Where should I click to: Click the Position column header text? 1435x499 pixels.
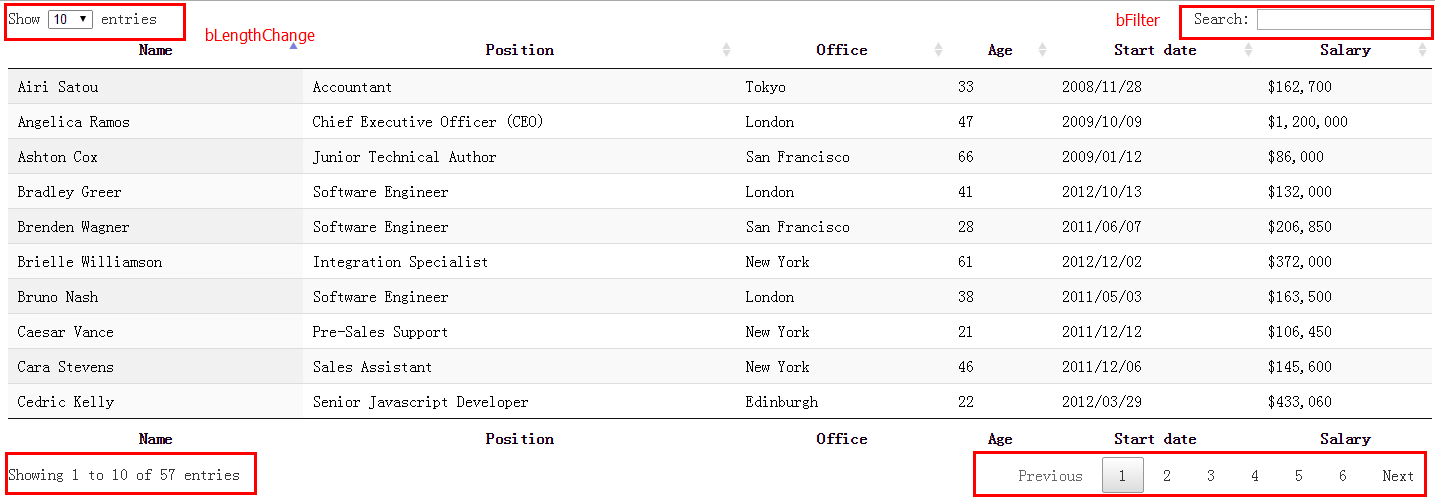coord(519,50)
